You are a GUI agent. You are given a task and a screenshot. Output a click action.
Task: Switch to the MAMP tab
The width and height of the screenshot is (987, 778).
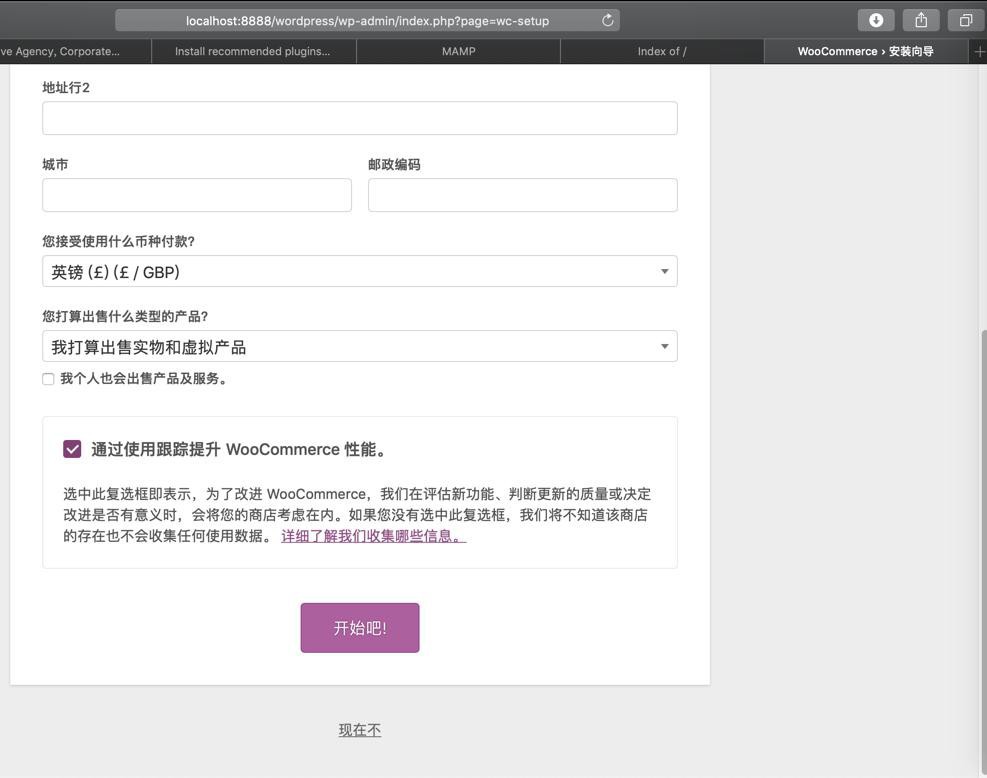pos(458,52)
